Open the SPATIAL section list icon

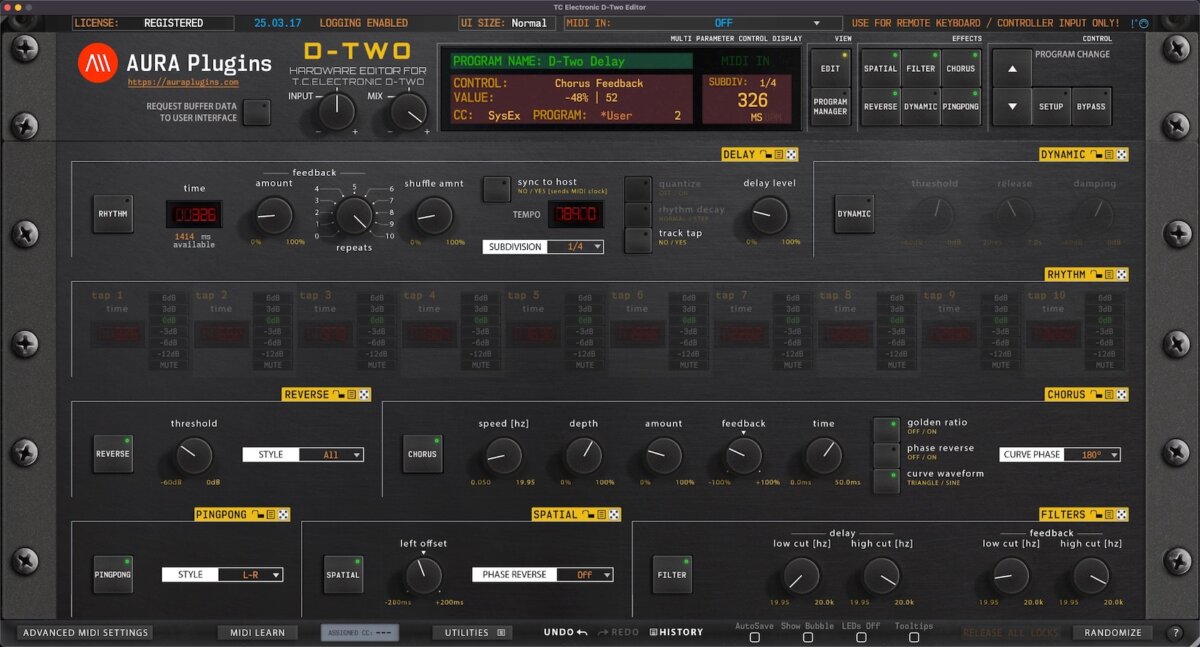click(x=602, y=515)
